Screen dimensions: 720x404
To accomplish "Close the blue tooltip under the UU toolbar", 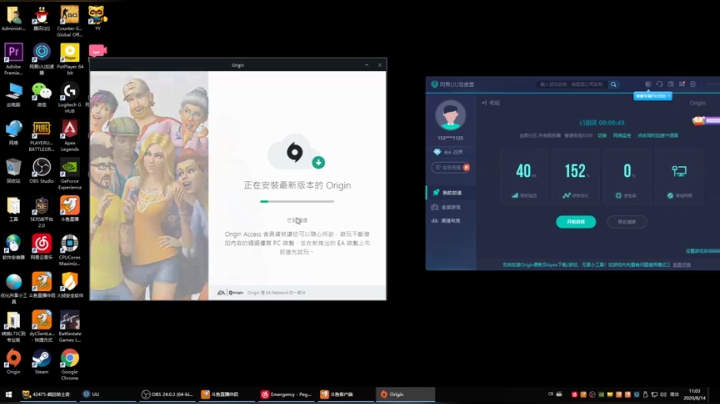I will (669, 96).
